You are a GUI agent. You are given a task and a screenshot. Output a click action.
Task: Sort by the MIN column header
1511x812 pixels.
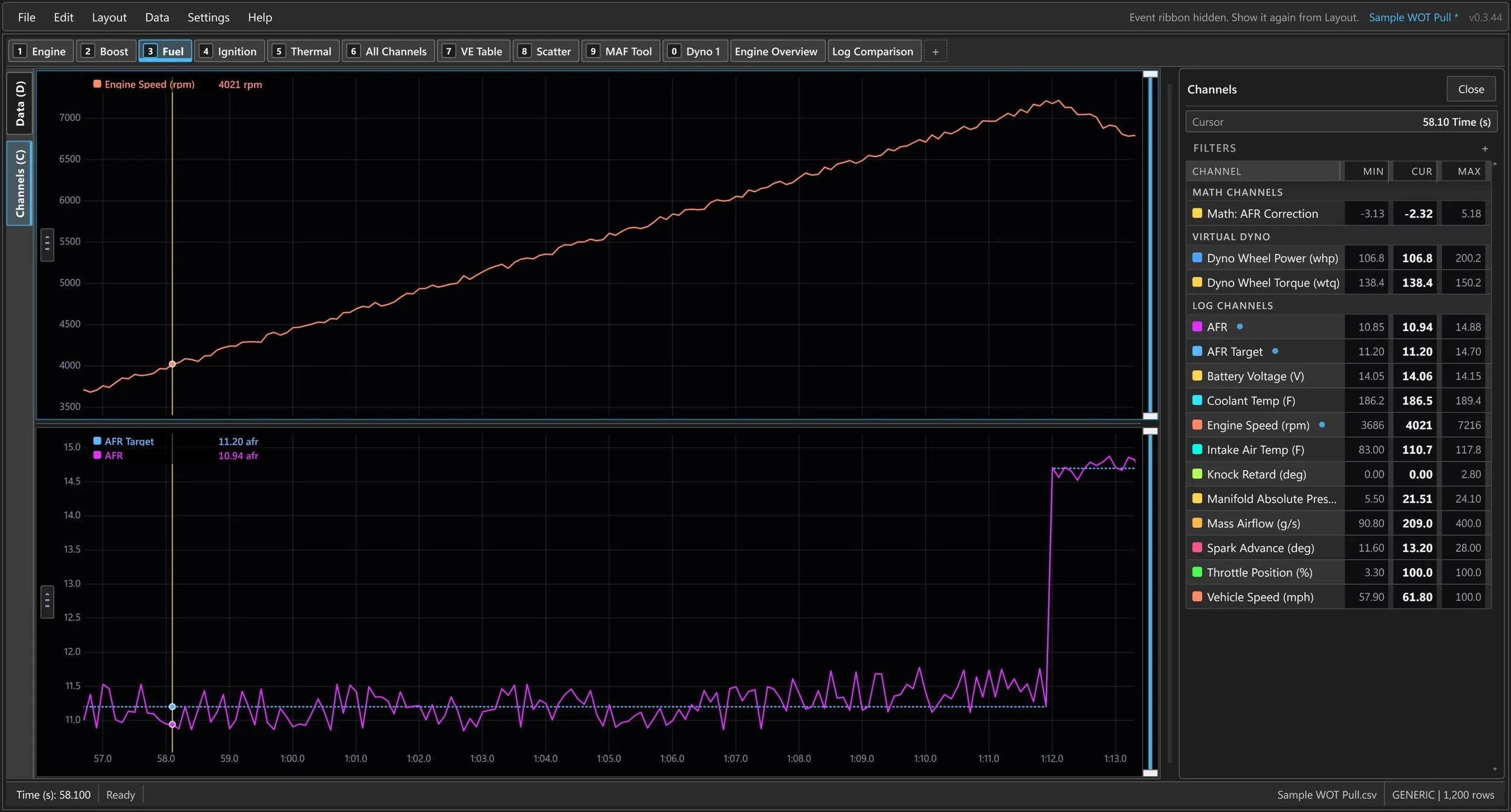(1367, 171)
